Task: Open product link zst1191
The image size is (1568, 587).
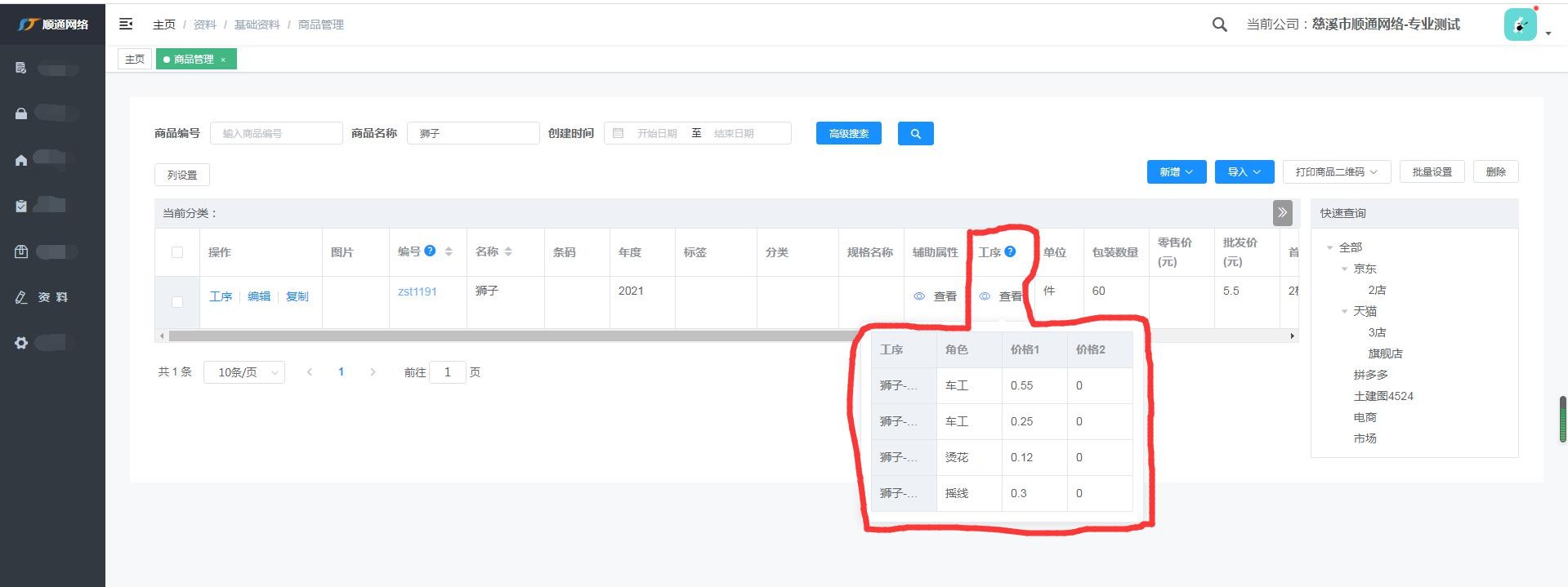Action: pos(417,291)
